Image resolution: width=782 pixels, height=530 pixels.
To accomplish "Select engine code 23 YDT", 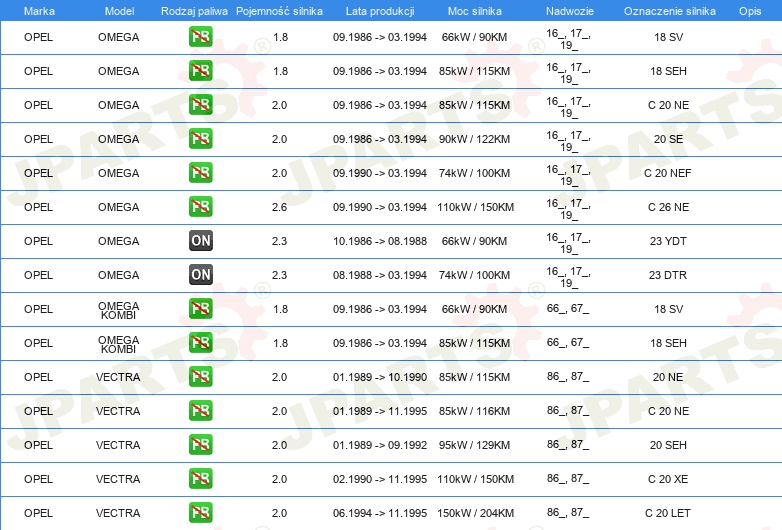I will click(x=668, y=241).
